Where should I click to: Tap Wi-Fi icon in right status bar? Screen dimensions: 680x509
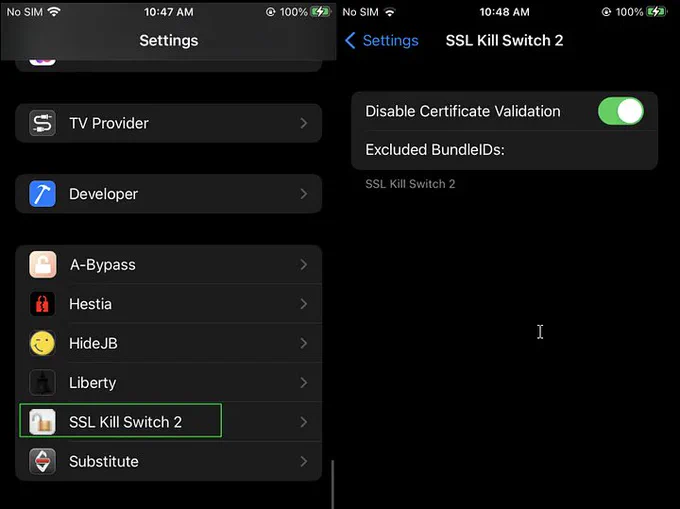pos(390,12)
